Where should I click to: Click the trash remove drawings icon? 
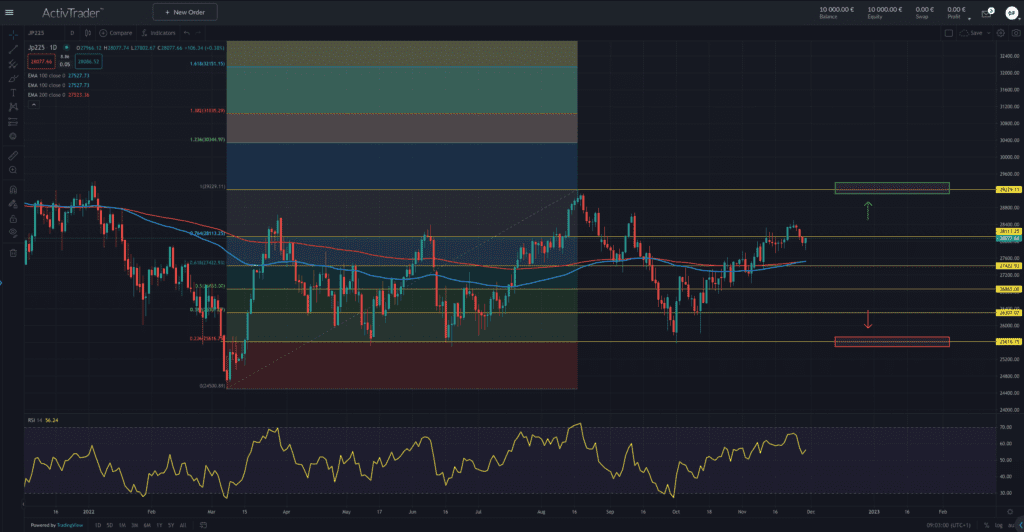pos(13,253)
